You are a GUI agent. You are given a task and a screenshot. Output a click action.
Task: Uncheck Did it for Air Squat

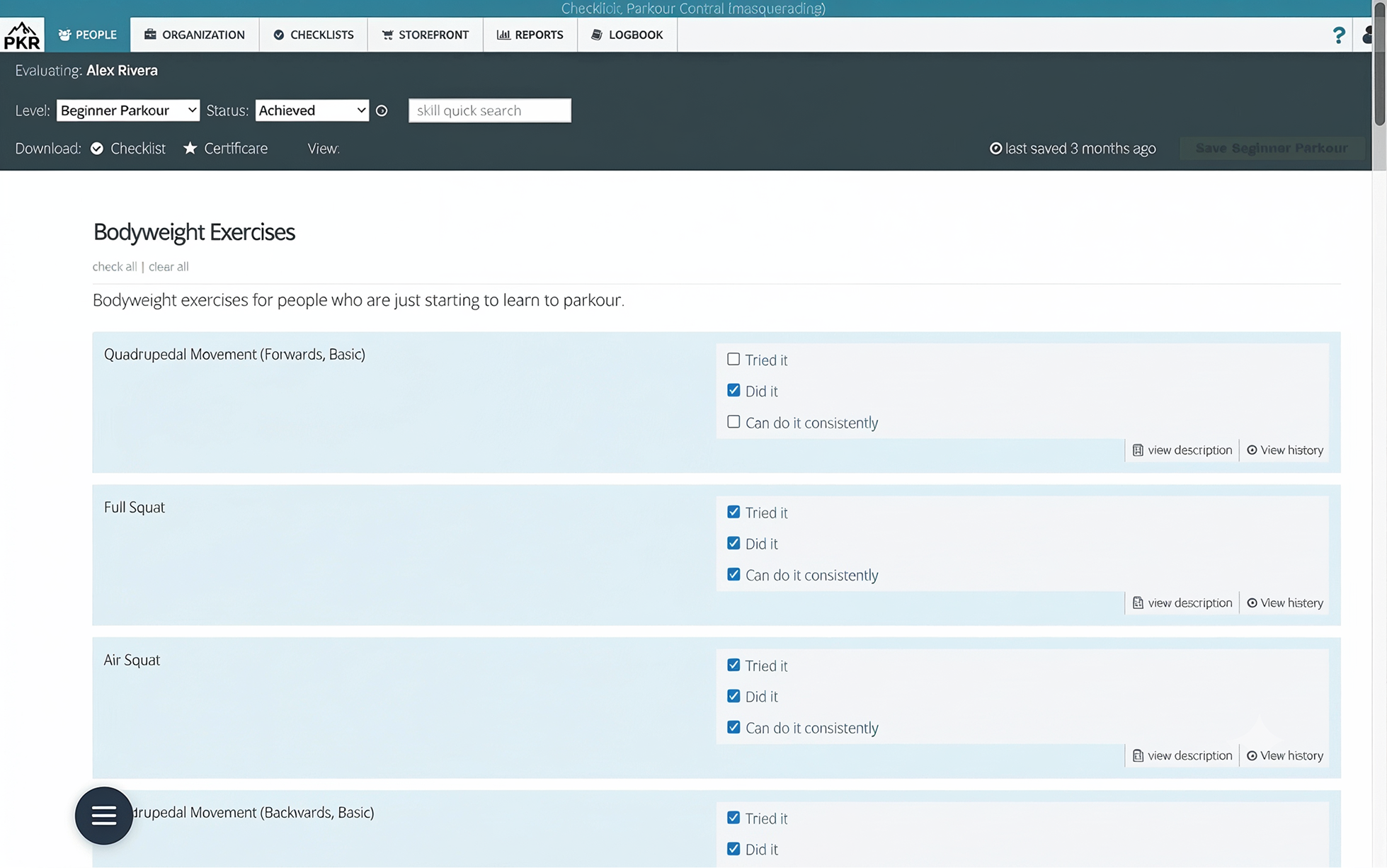[734, 696]
